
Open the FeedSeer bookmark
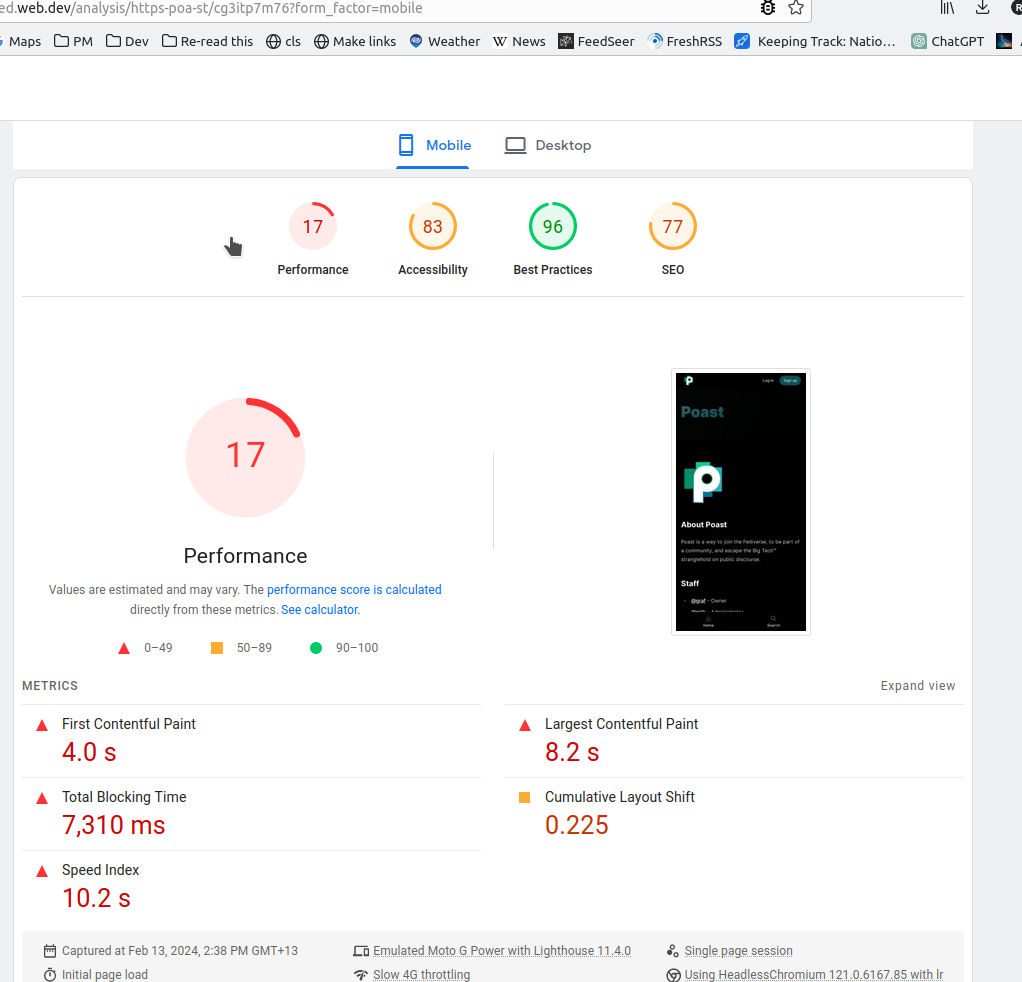coord(596,41)
